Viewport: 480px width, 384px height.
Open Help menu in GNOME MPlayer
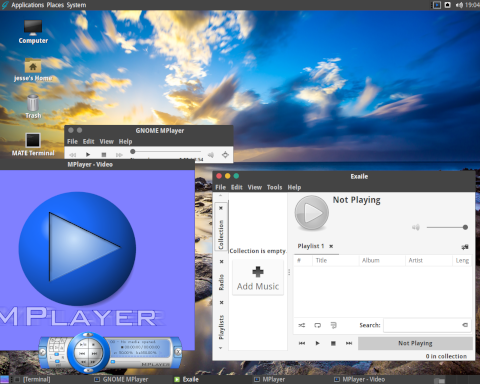[x=125, y=142]
